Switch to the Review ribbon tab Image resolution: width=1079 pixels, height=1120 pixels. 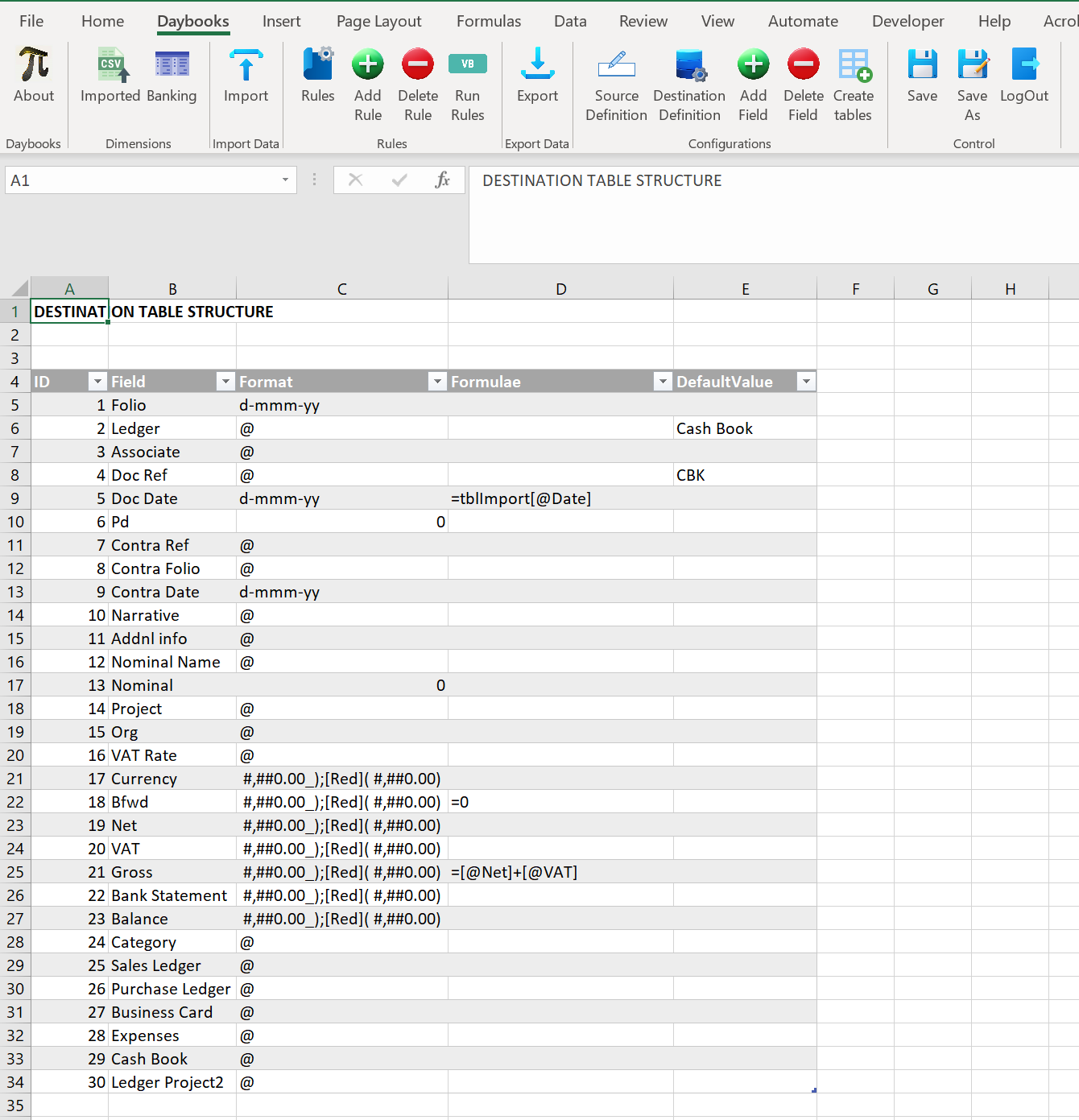pyautogui.click(x=643, y=21)
